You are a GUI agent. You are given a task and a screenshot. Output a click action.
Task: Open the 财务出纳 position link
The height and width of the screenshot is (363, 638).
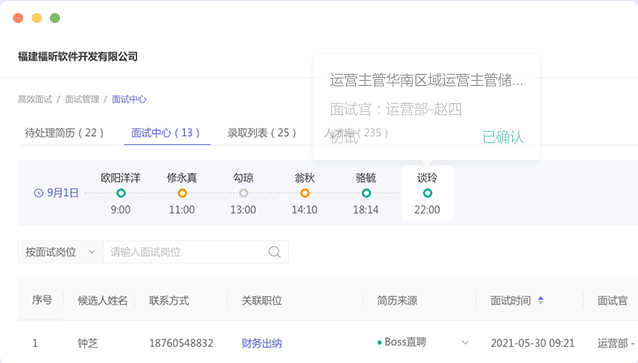click(x=262, y=343)
